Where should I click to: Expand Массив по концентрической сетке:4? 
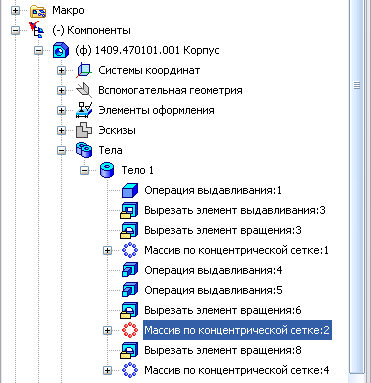pyautogui.click(x=107, y=371)
